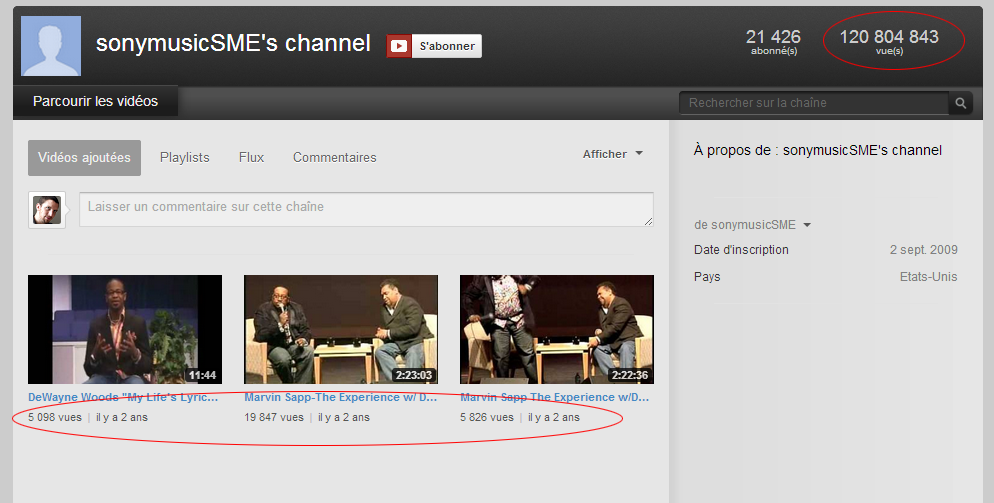Click the Rechercher sur la chaîne field
The image size is (994, 503).
tap(813, 103)
